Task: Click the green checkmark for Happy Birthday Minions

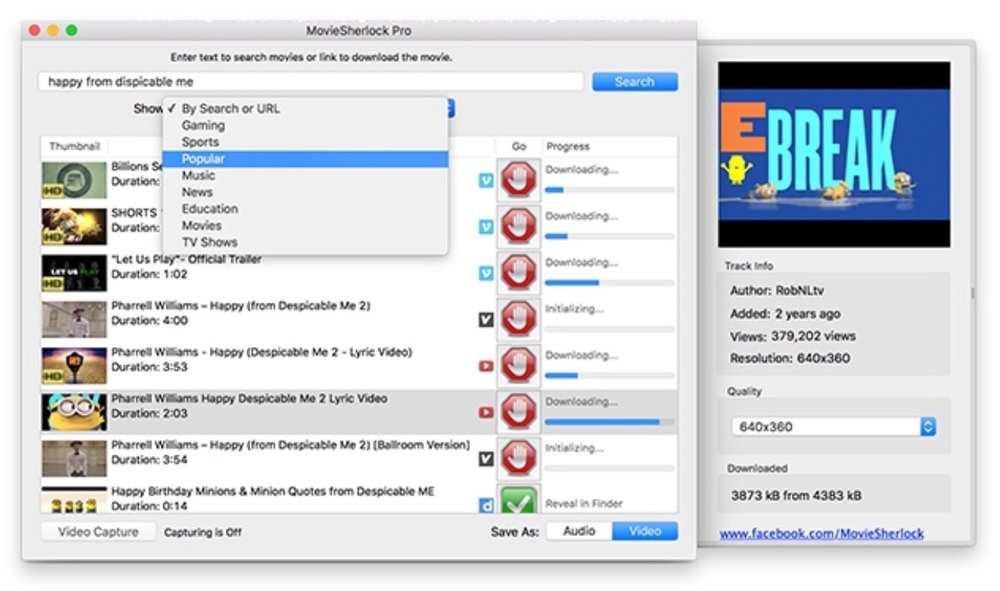Action: 518,500
